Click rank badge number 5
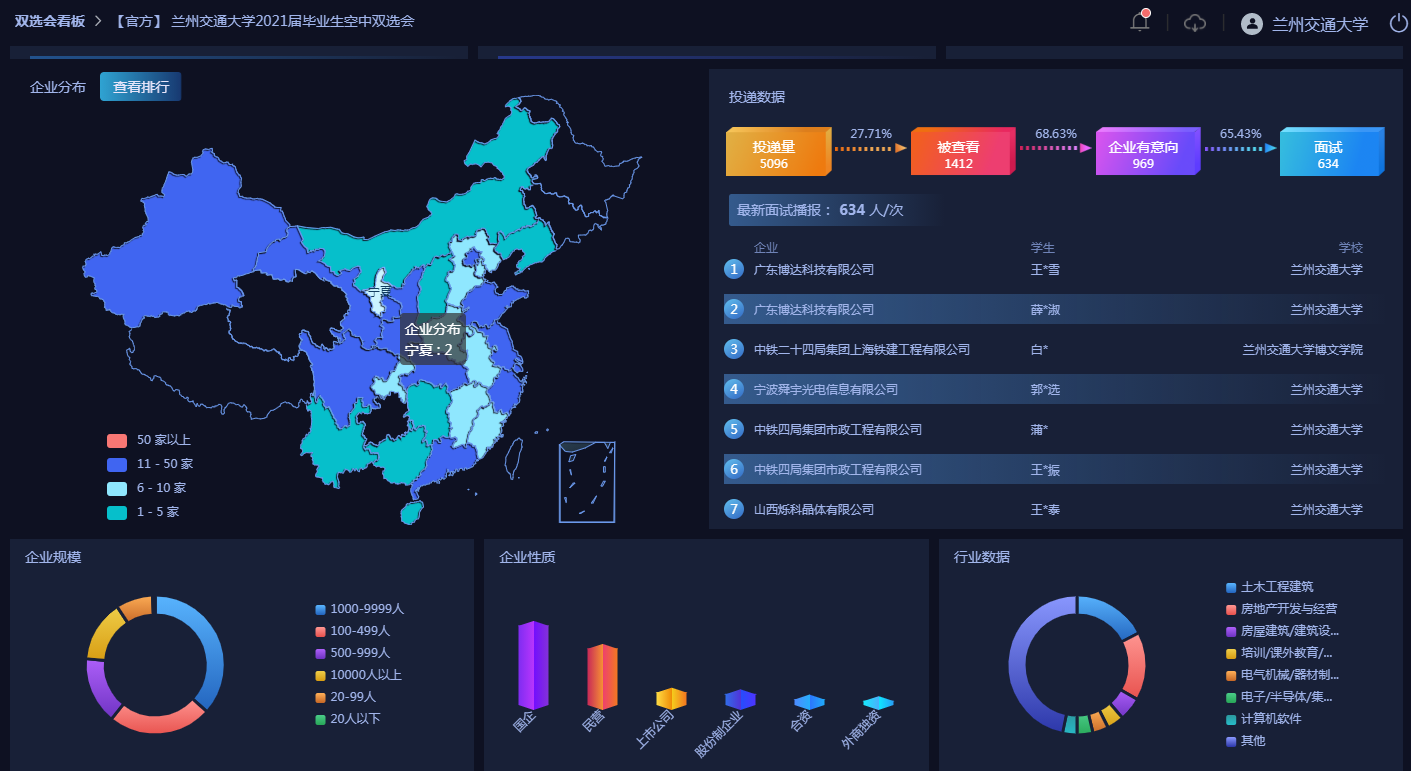Screen dimensions: 1411x771 734,429
